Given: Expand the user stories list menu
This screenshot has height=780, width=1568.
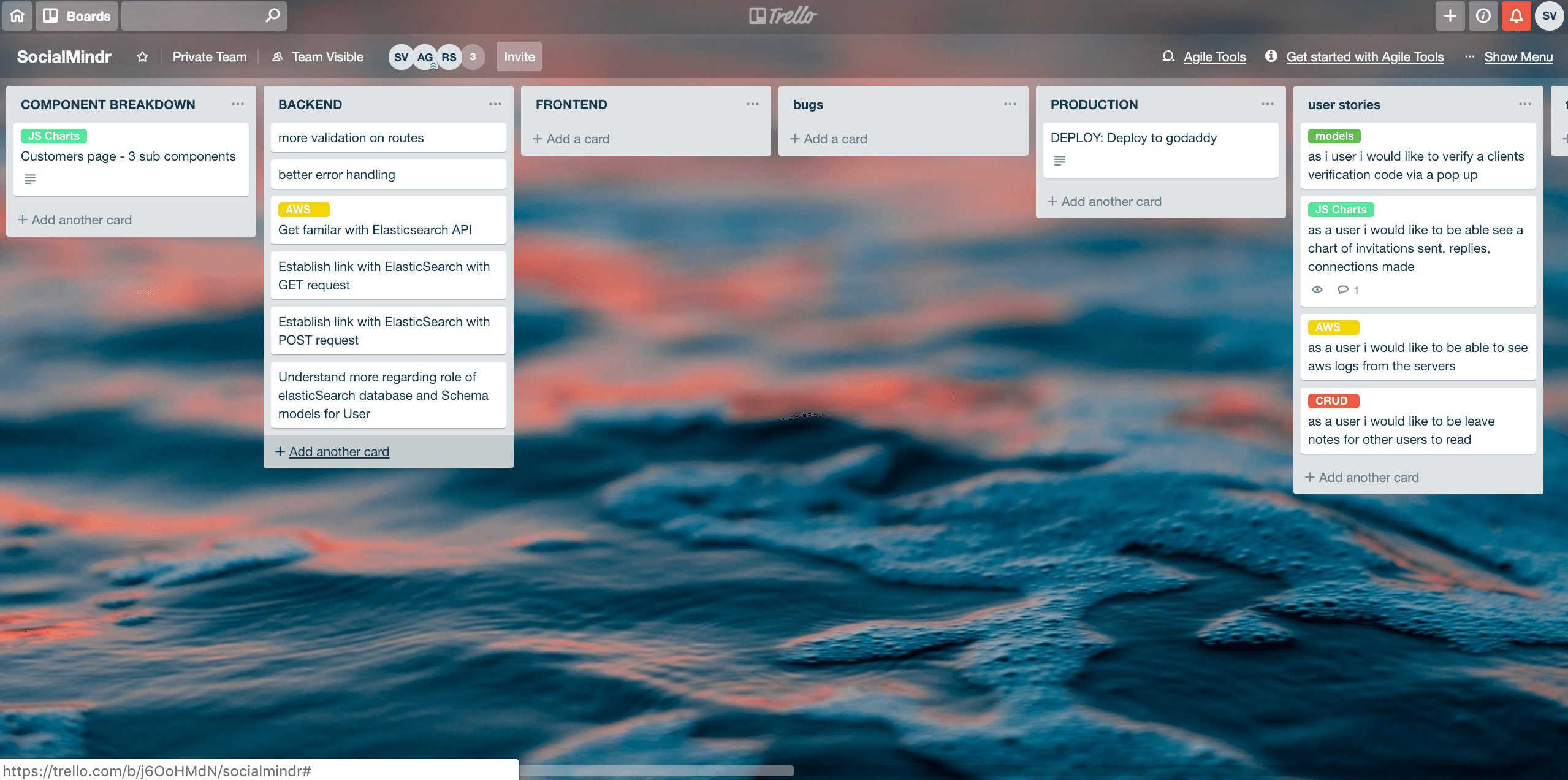Looking at the screenshot, I should pyautogui.click(x=1524, y=104).
